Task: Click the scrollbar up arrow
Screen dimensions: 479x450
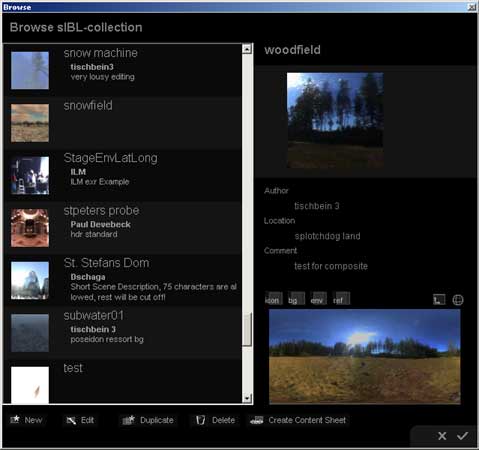Action: (247, 49)
